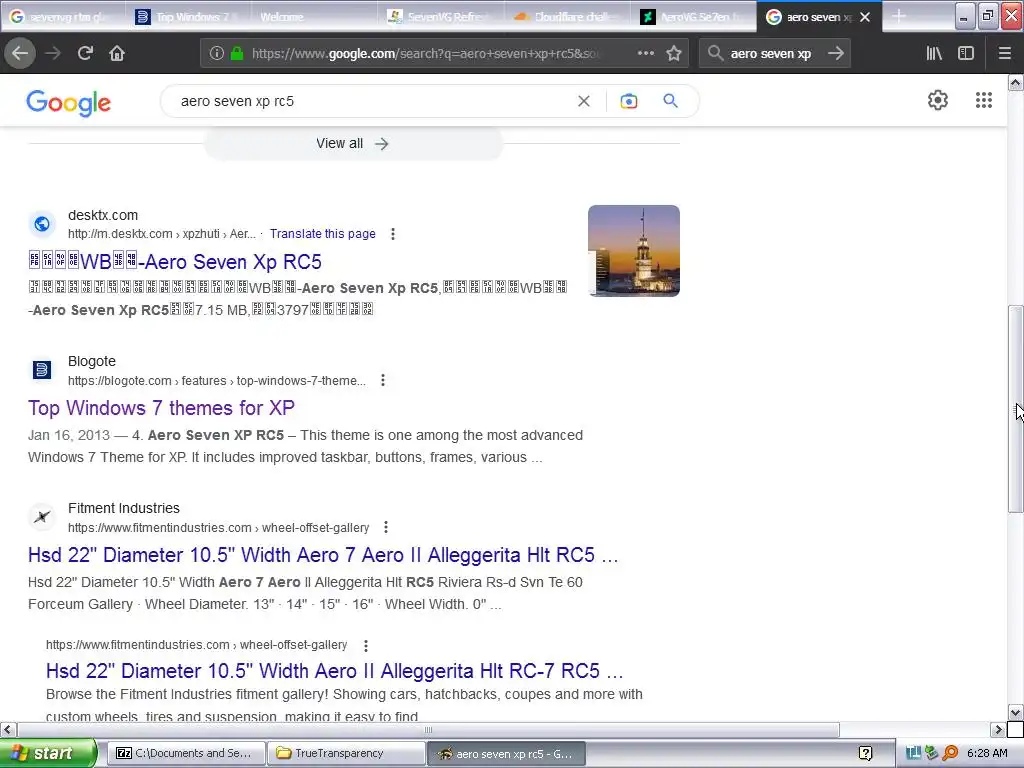Viewport: 1024px width, 768px height.
Task: Click the orange magnifier tray icon
Action: click(x=950, y=753)
